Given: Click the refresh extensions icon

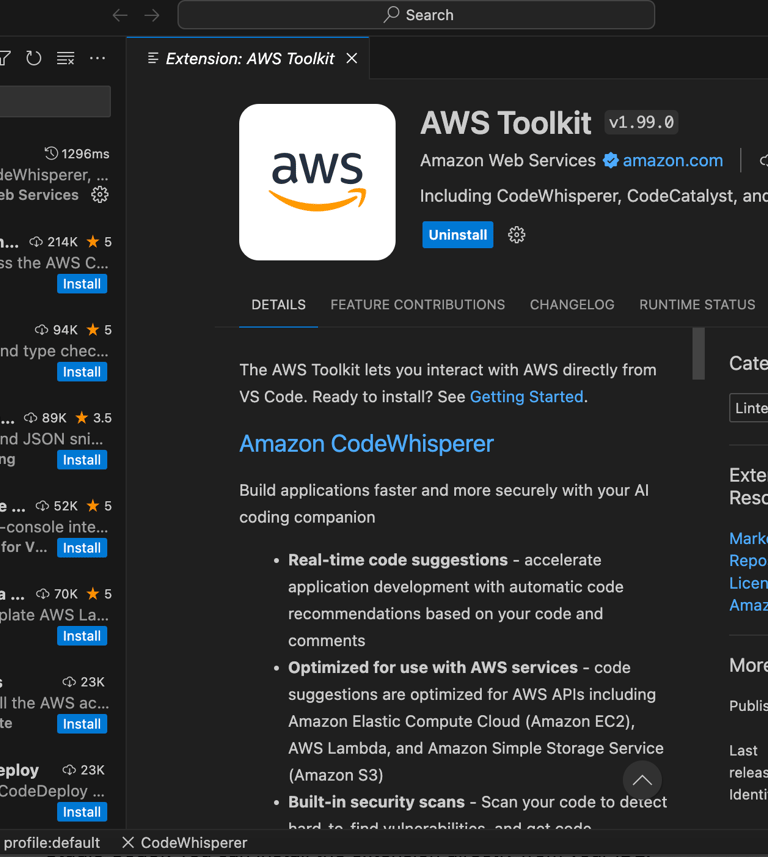Looking at the screenshot, I should (34, 58).
